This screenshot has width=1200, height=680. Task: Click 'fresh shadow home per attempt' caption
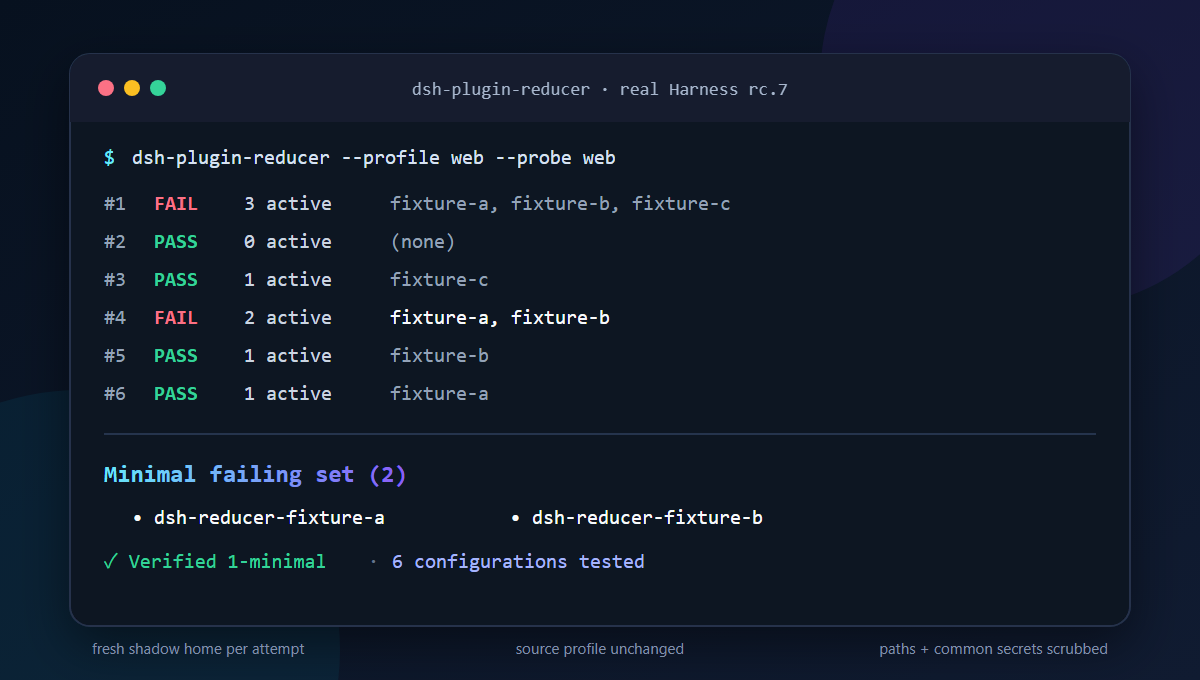point(198,649)
